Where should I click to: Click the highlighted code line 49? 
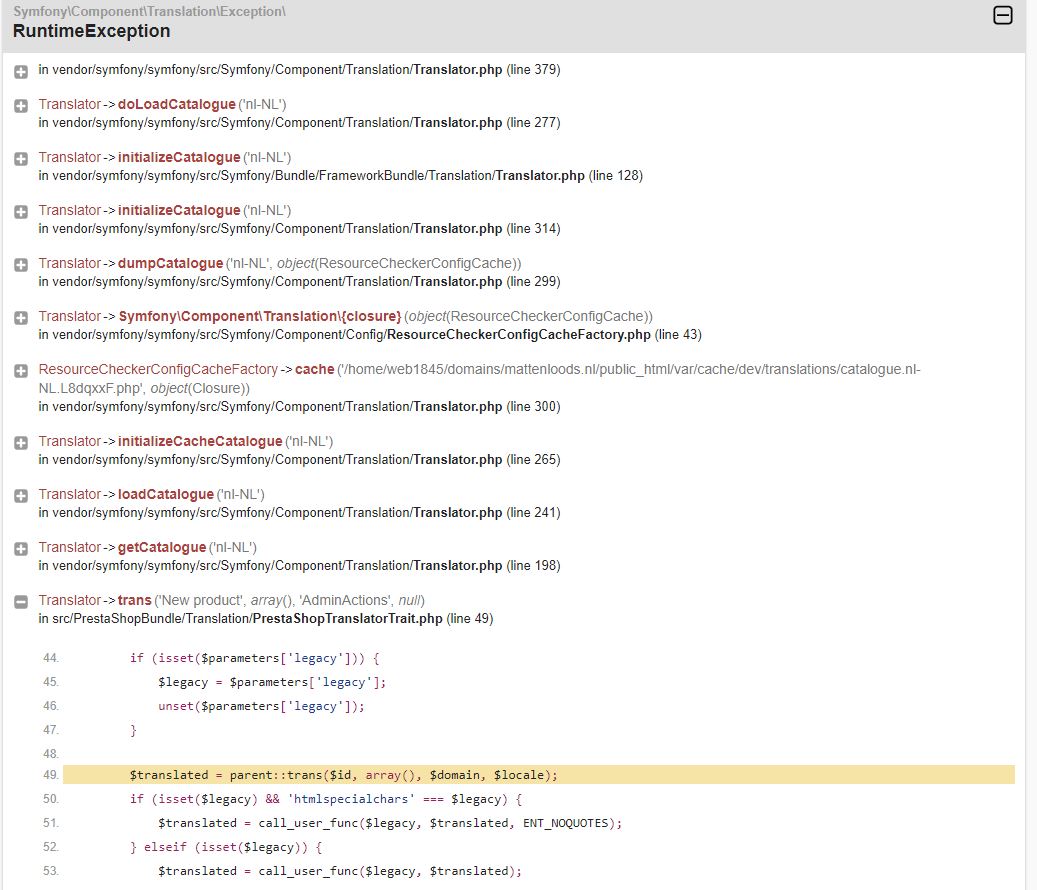539,774
